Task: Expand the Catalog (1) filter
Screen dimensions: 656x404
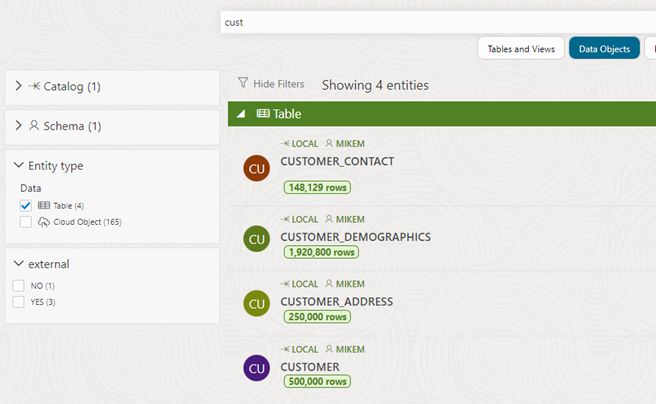Action: (x=18, y=86)
